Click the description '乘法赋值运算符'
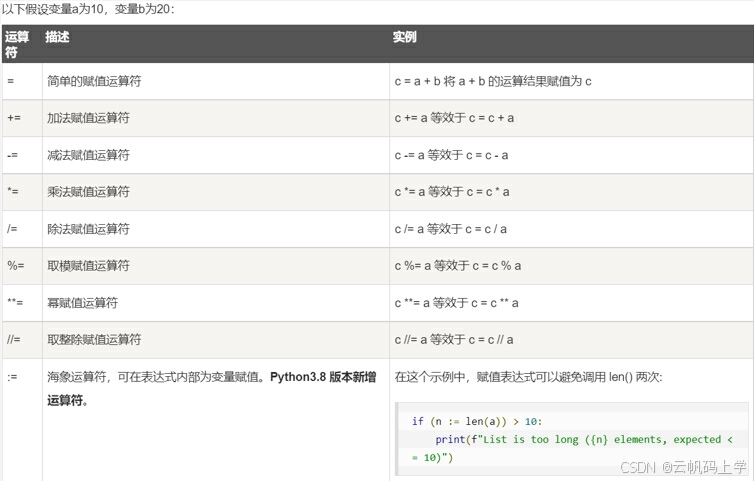 (88, 191)
